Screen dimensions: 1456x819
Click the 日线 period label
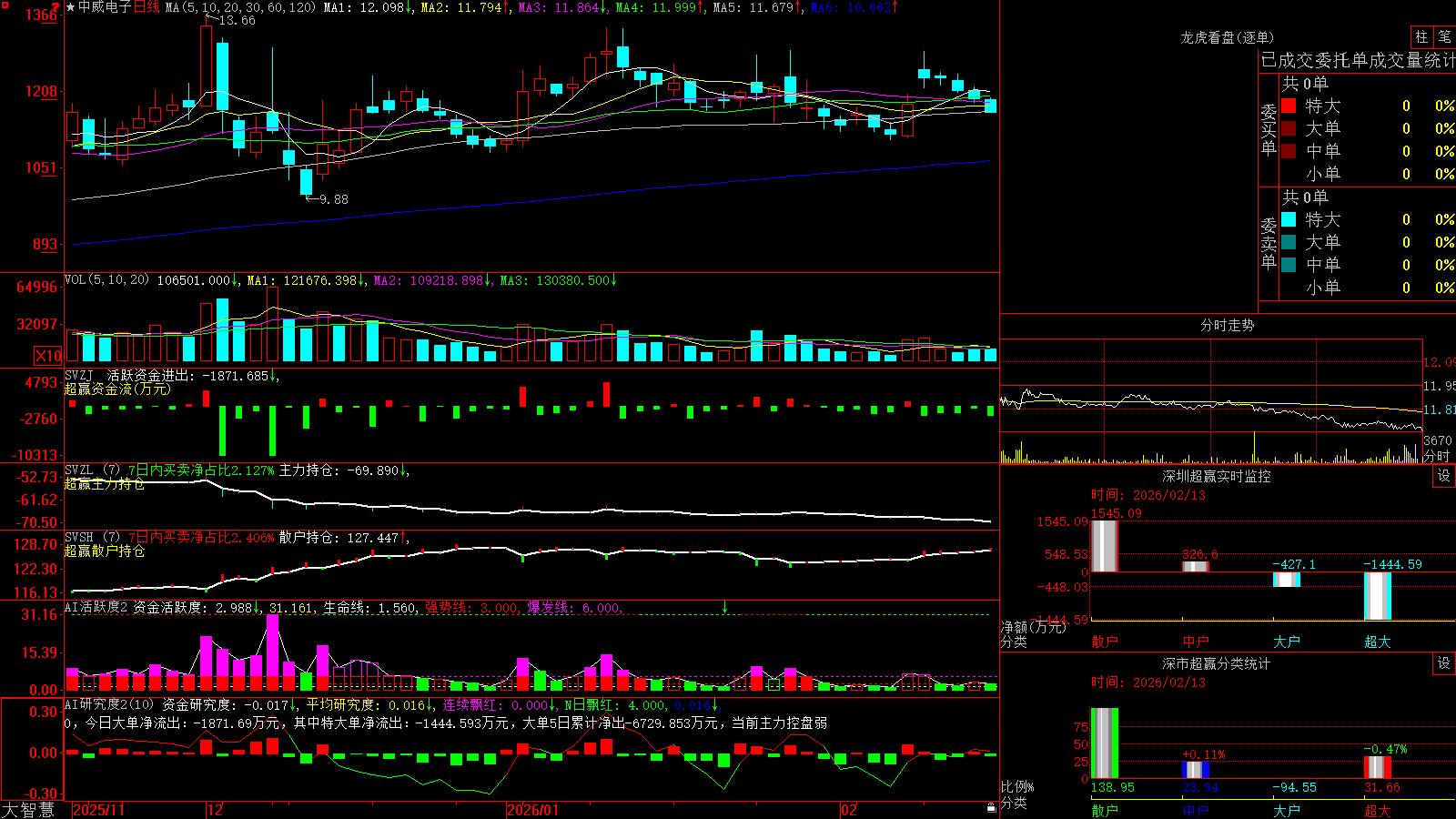[x=147, y=7]
